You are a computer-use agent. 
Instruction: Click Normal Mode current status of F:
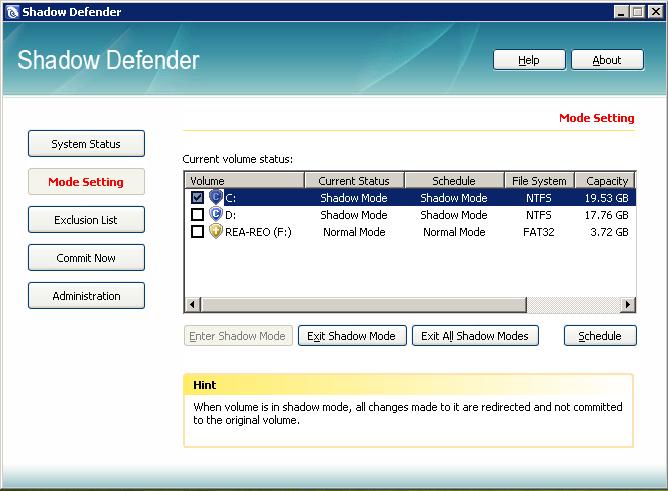tap(354, 232)
